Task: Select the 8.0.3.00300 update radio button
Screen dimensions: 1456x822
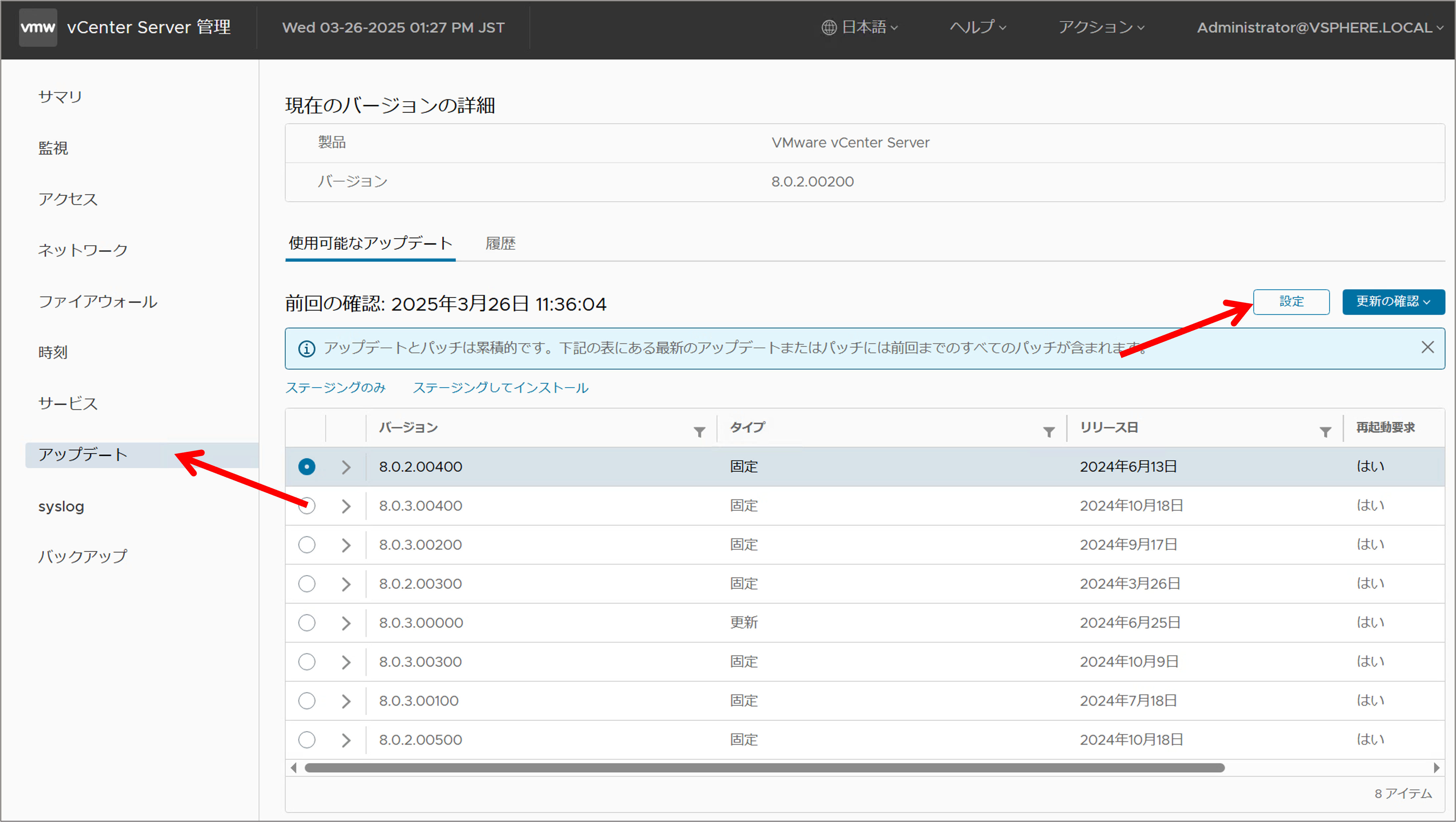Action: click(x=307, y=661)
